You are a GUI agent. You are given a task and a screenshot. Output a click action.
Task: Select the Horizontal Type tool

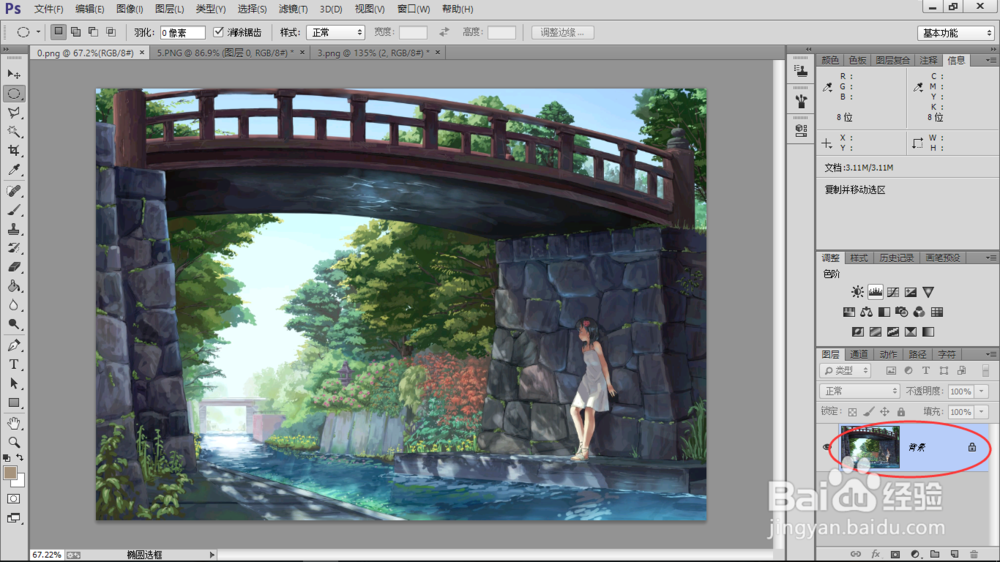(x=14, y=365)
